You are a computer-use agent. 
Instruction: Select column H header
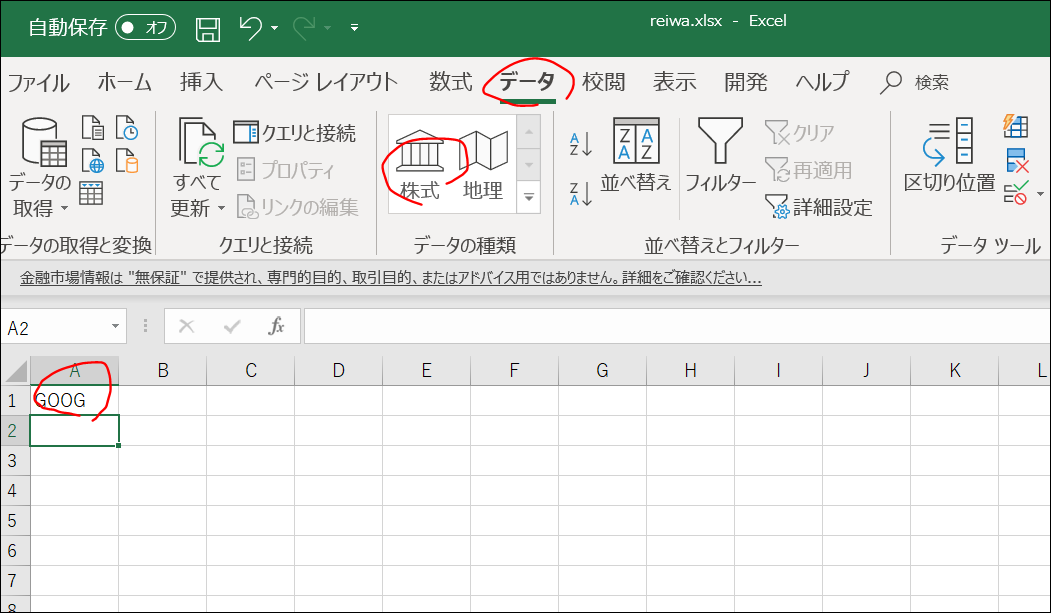point(690,370)
